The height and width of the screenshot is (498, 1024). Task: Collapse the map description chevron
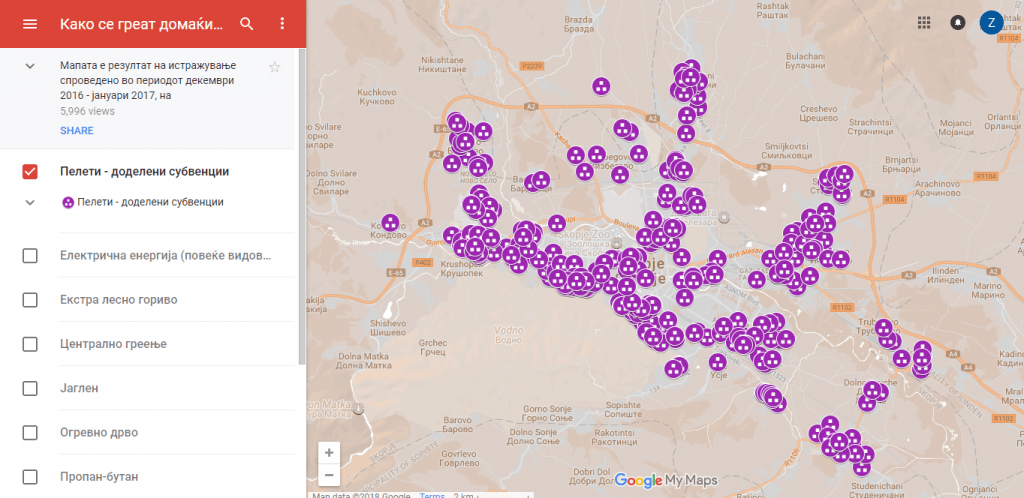(x=30, y=66)
